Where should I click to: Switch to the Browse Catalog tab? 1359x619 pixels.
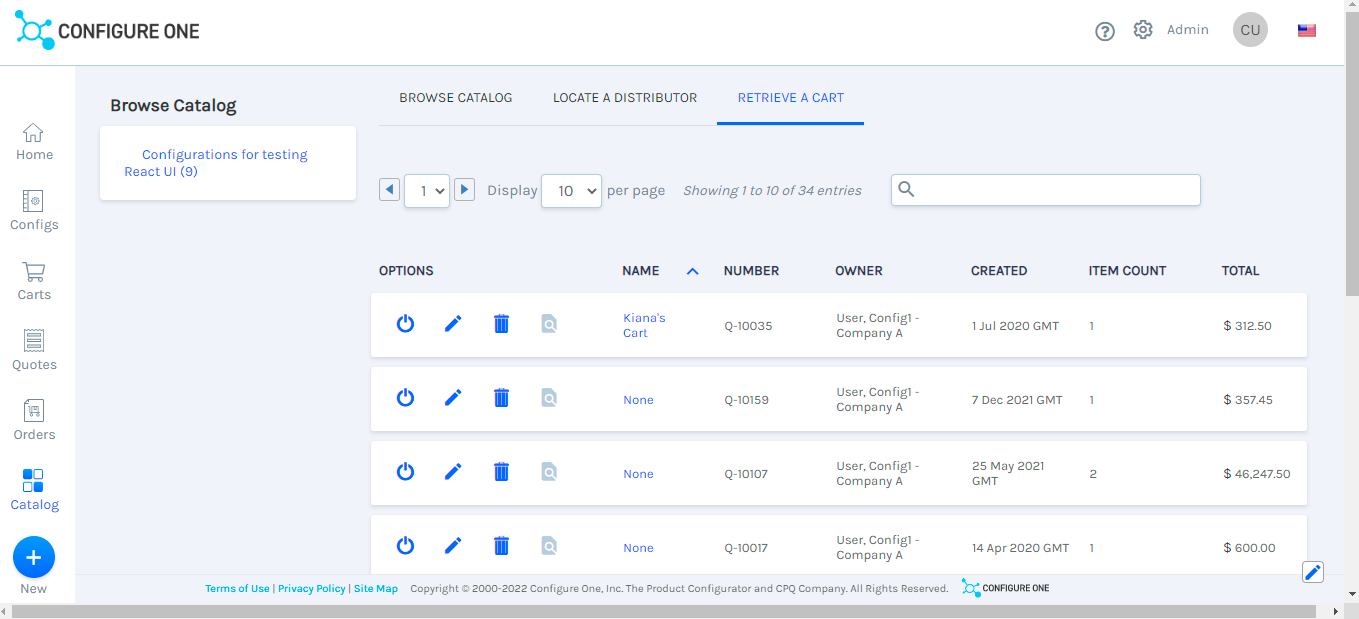point(456,98)
